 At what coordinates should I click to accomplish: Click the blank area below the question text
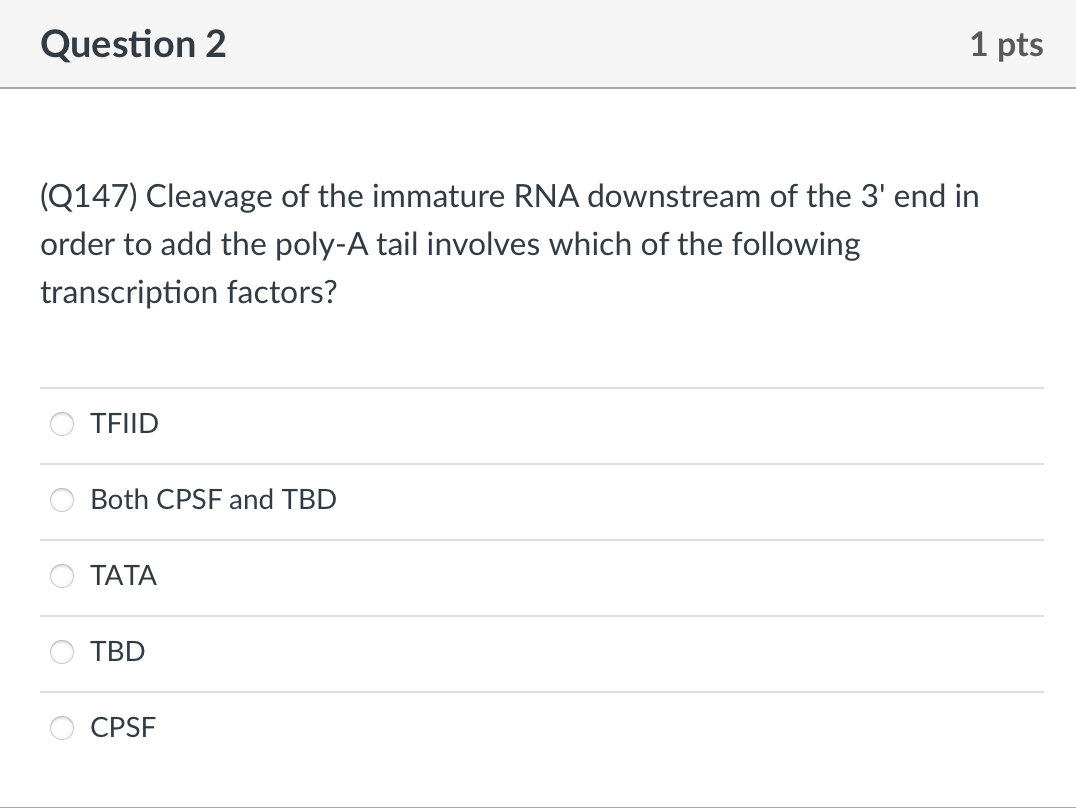click(538, 345)
